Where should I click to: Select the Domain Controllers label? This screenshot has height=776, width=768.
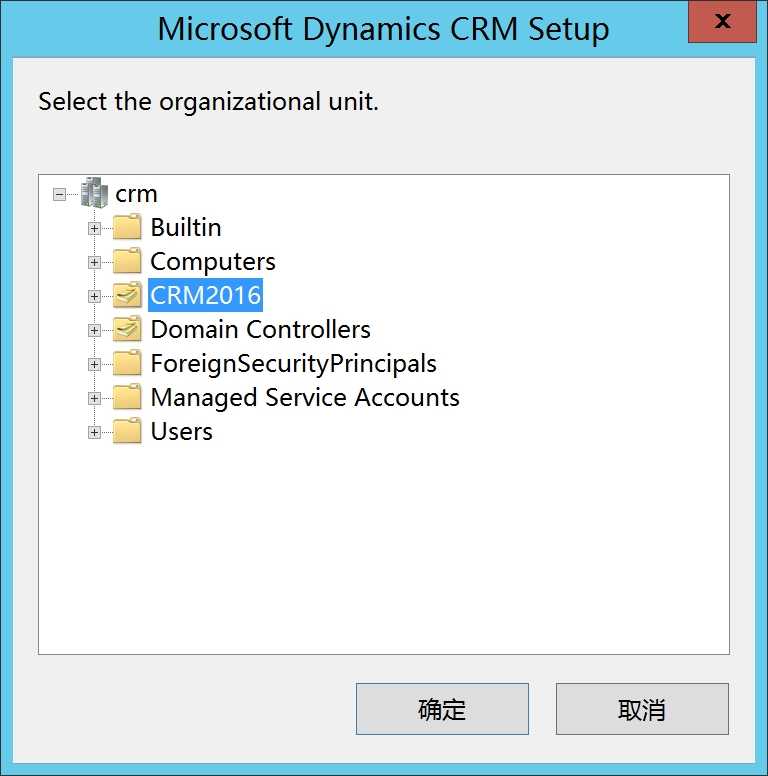260,329
